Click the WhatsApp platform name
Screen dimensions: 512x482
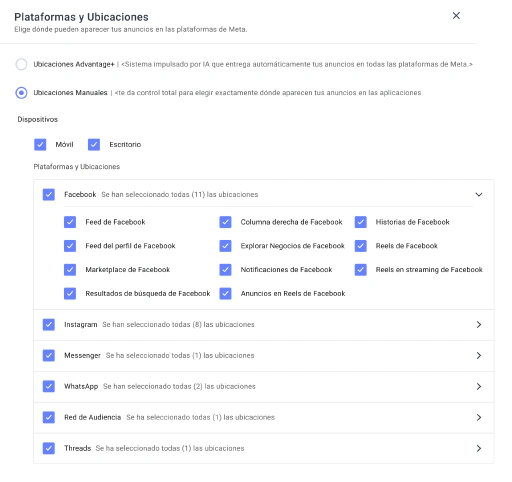81,387
